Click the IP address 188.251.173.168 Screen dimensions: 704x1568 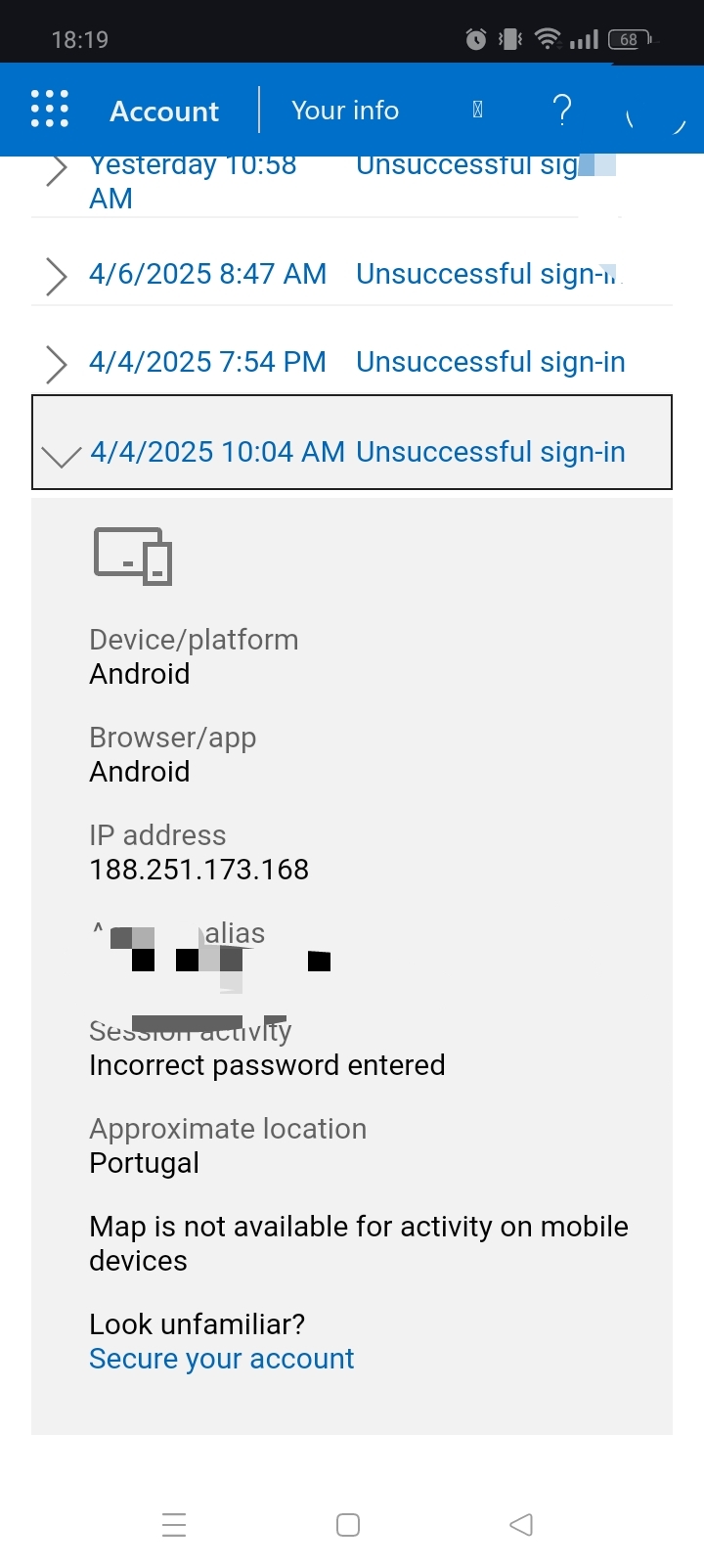point(198,870)
